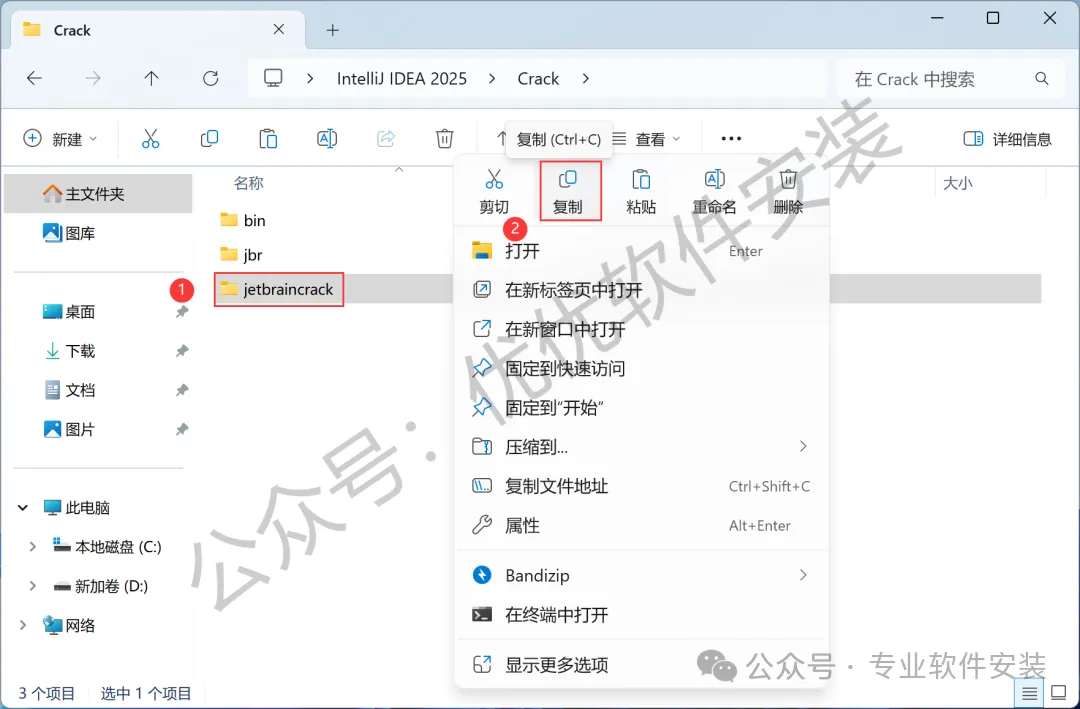This screenshot has width=1080, height=709.
Task: Click the monitor icon in address bar
Action: pyautogui.click(x=273, y=78)
